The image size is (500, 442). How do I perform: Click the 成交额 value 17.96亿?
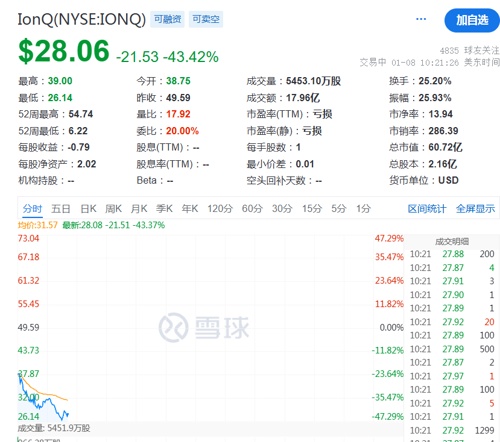click(x=303, y=98)
